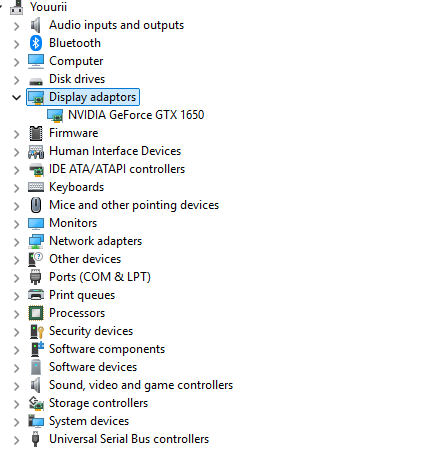Select the Monitors label text
Screen dimensions: 440x450
[73, 223]
